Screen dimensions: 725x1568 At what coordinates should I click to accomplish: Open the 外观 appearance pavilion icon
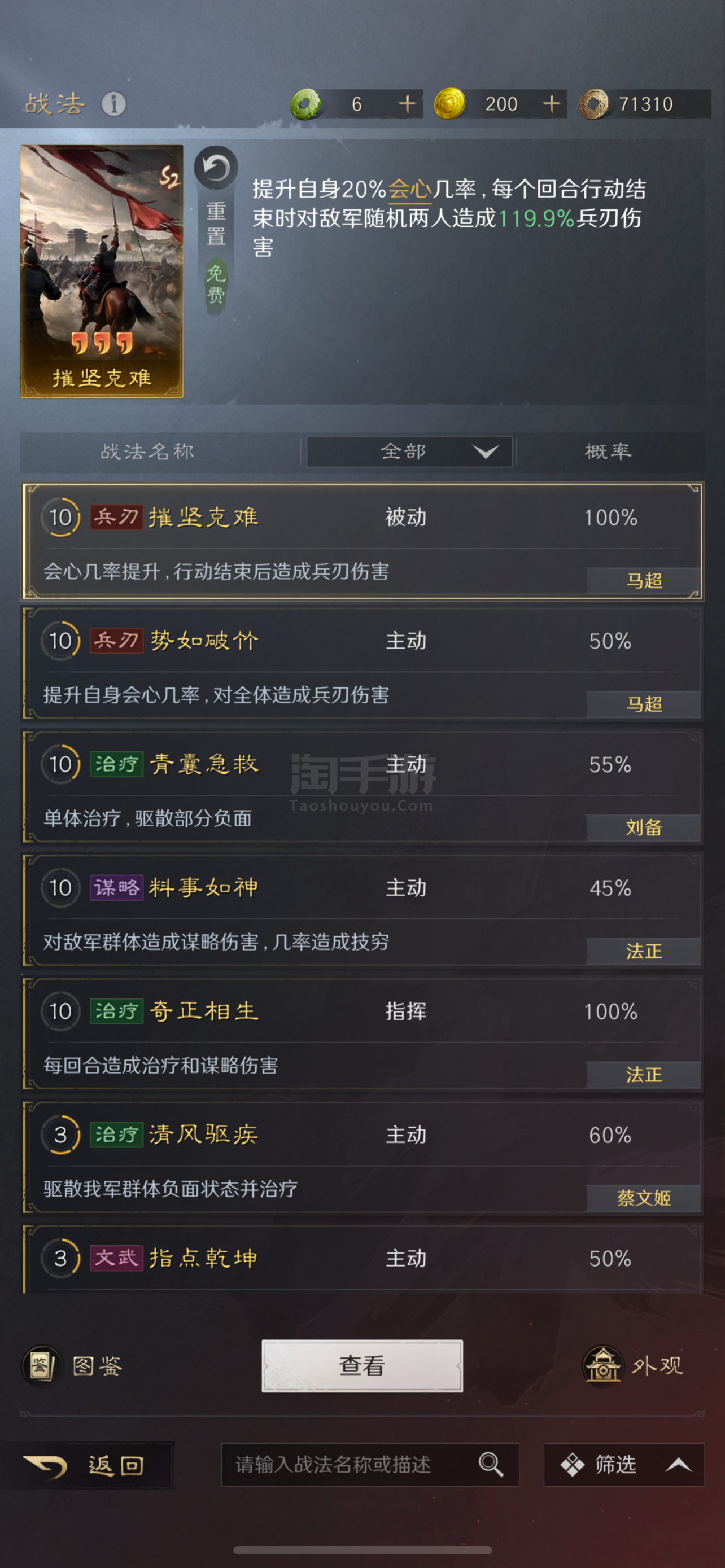tap(602, 1365)
